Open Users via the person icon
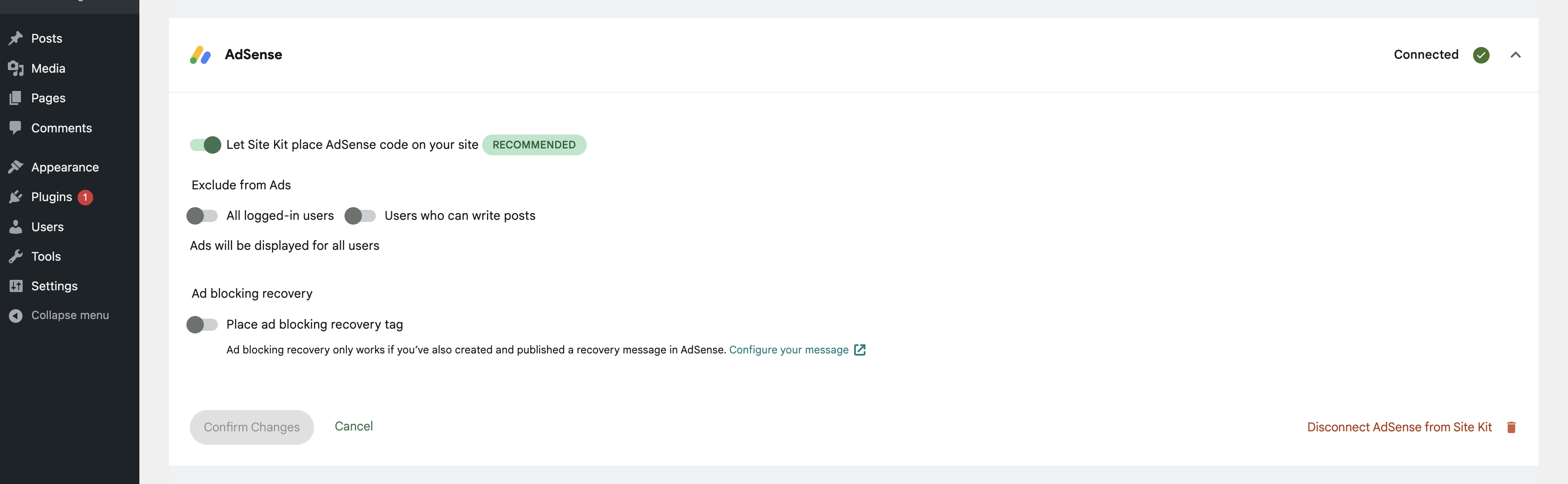Image resolution: width=1568 pixels, height=484 pixels. coord(16,226)
